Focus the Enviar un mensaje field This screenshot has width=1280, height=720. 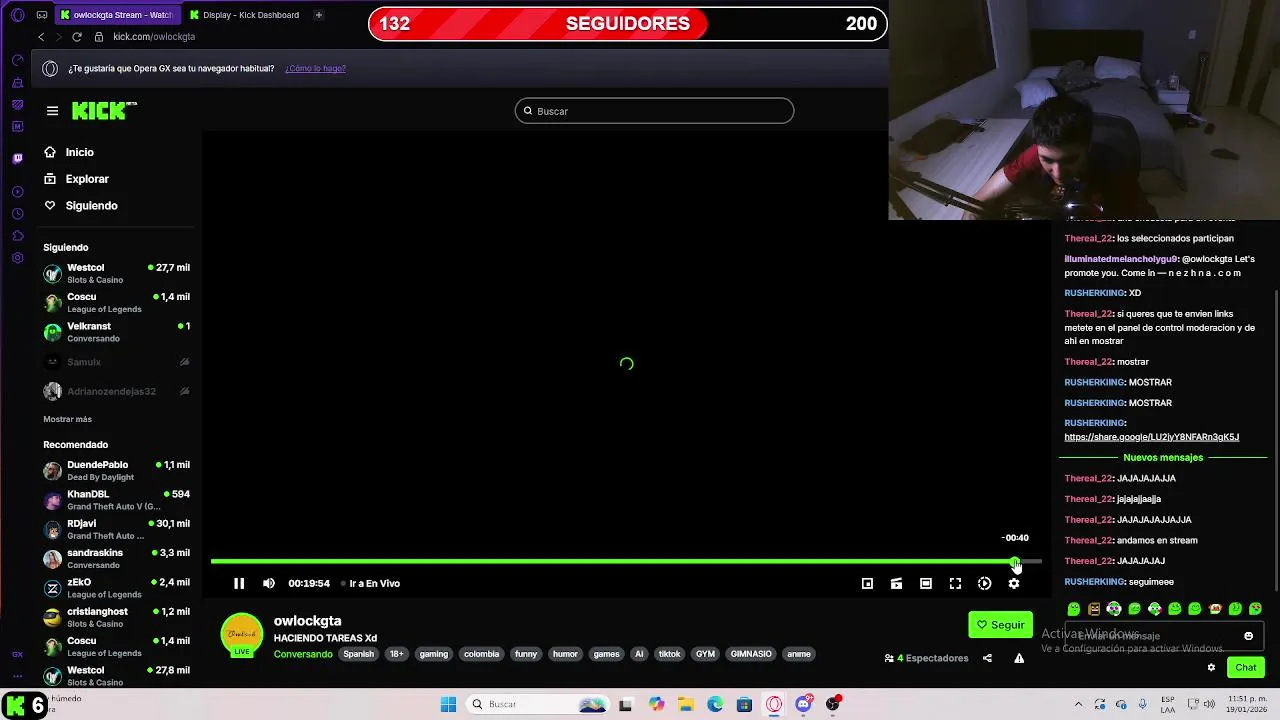1162,636
